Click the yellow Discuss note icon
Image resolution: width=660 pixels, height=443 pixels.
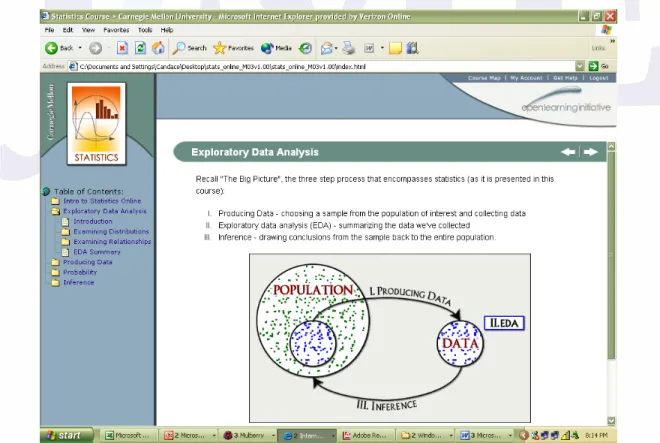[395, 48]
